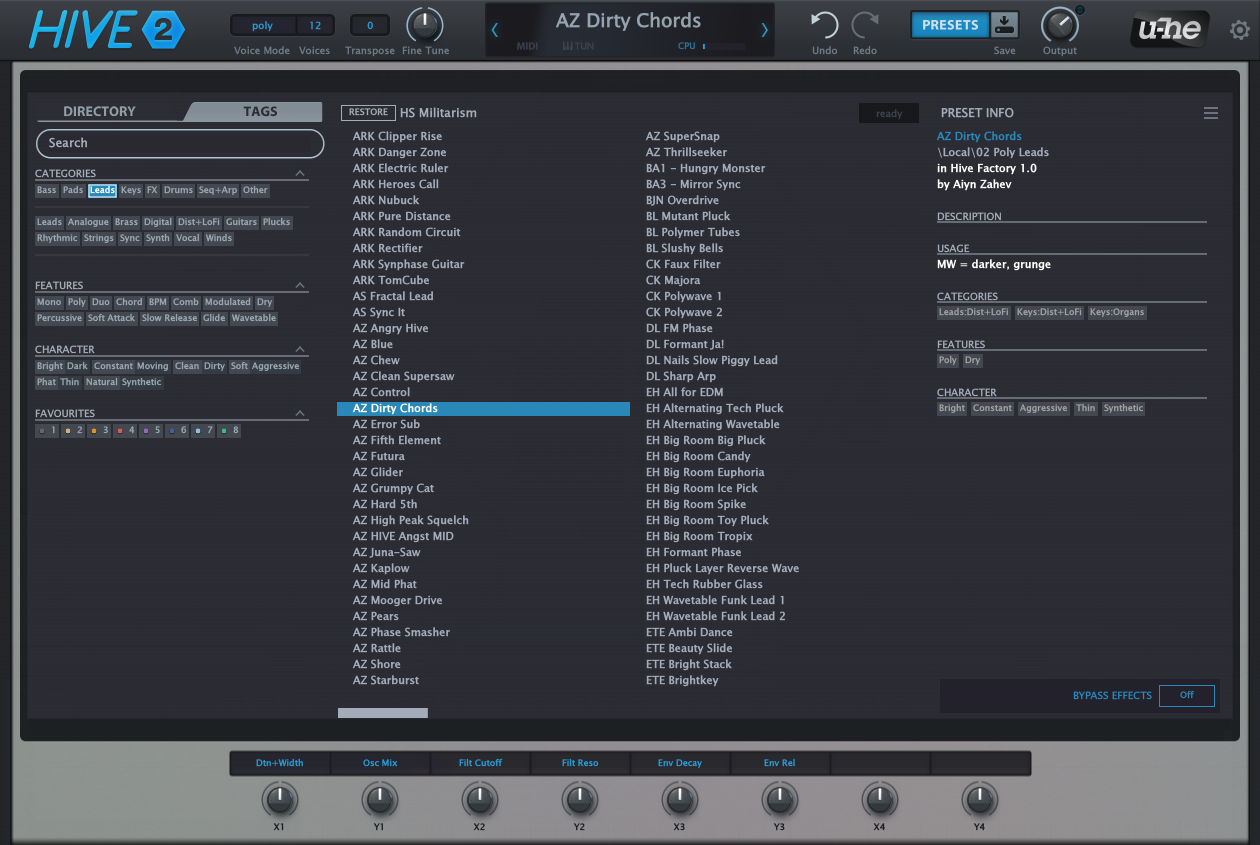Toggle the Bass category tag

click(47, 190)
